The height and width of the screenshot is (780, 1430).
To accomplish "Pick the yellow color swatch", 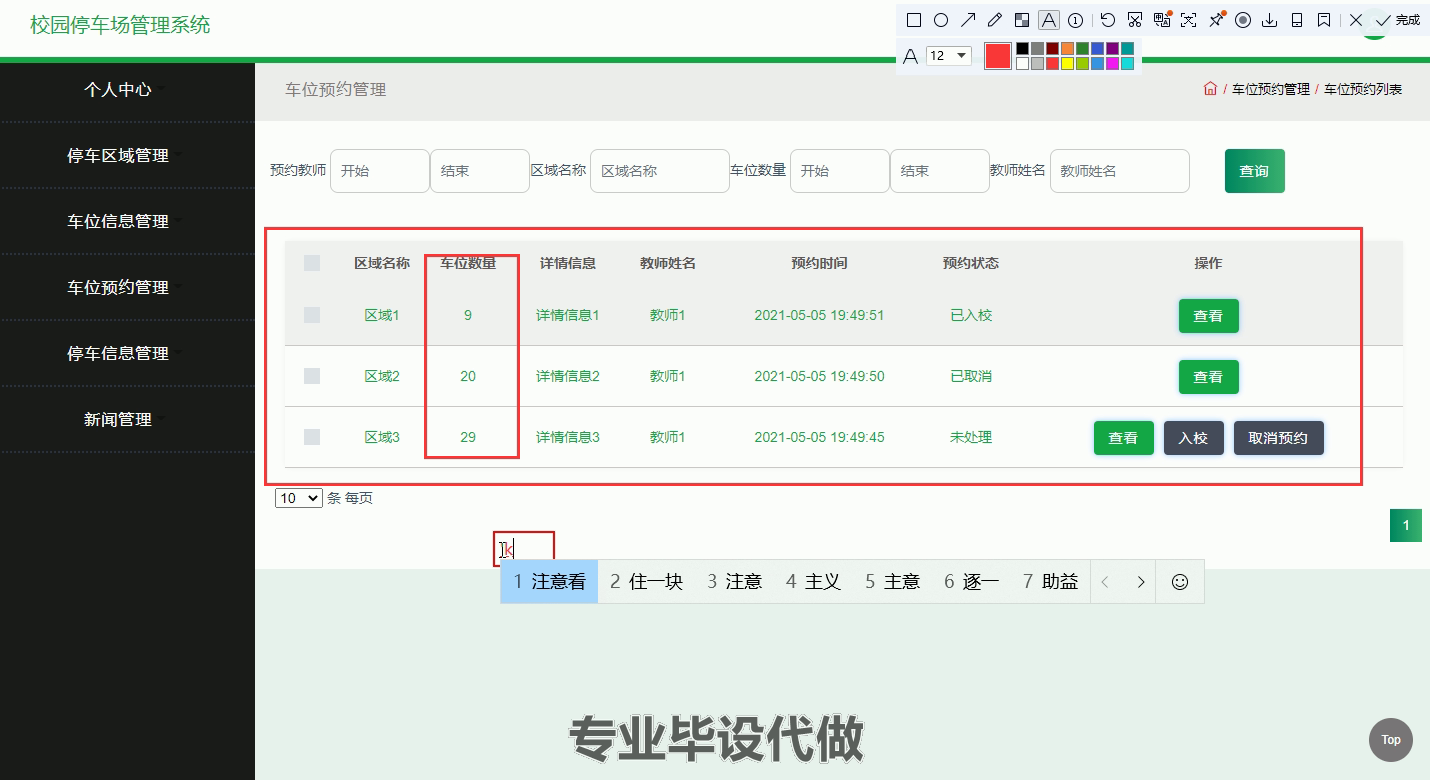I will 1067,63.
